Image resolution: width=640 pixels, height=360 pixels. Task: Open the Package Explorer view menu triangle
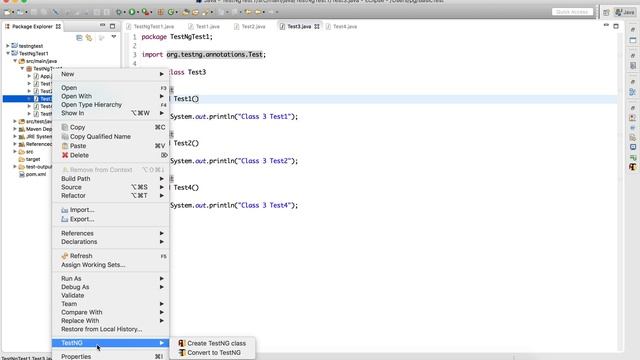[x=114, y=37]
